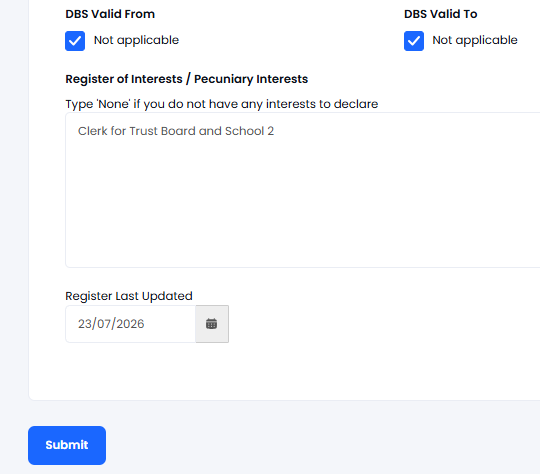Uncheck Not applicable under DBS Valid From
This screenshot has width=540, height=474.
75,41
